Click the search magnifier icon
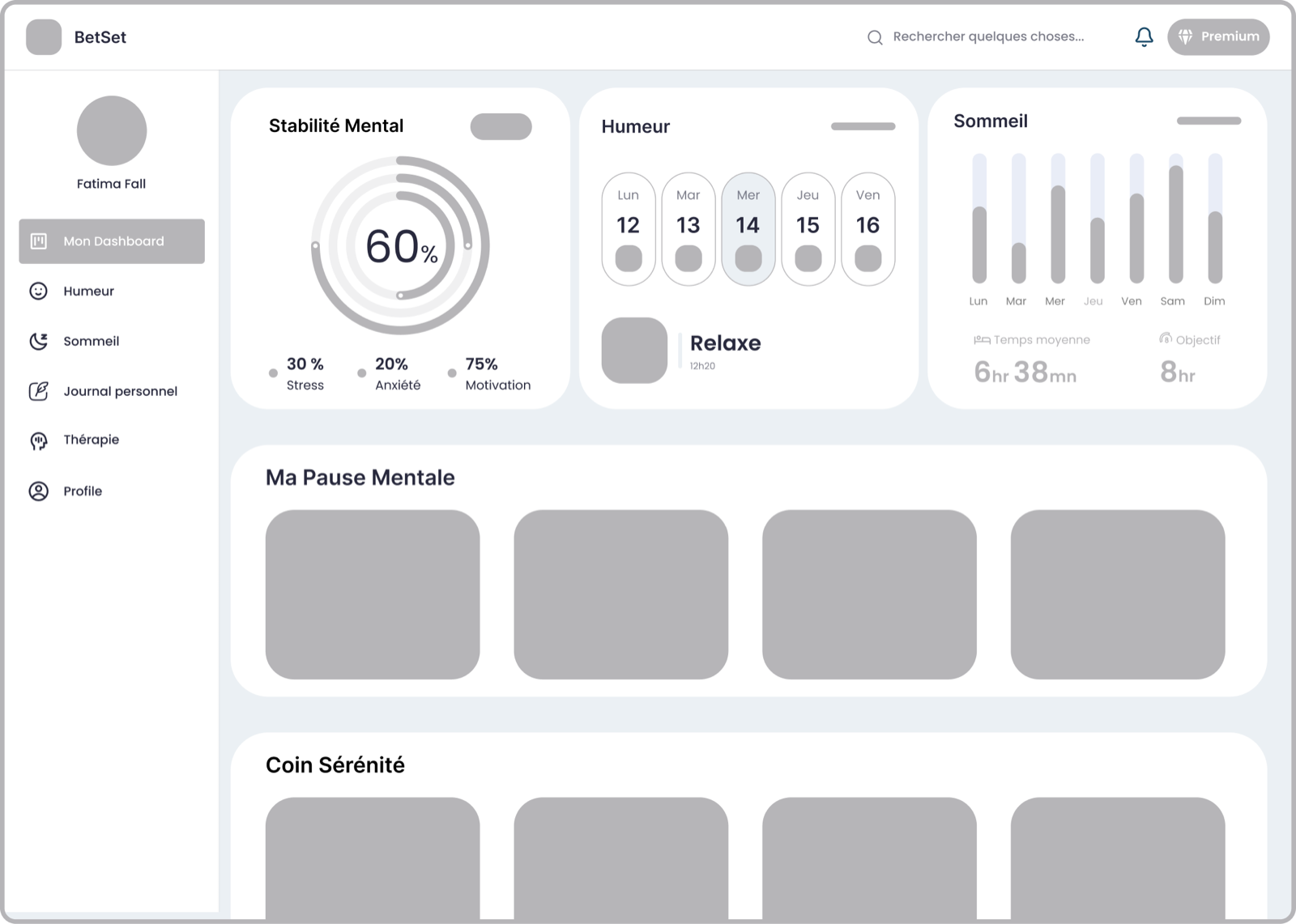Viewport: 1296px width, 924px height. point(875,37)
